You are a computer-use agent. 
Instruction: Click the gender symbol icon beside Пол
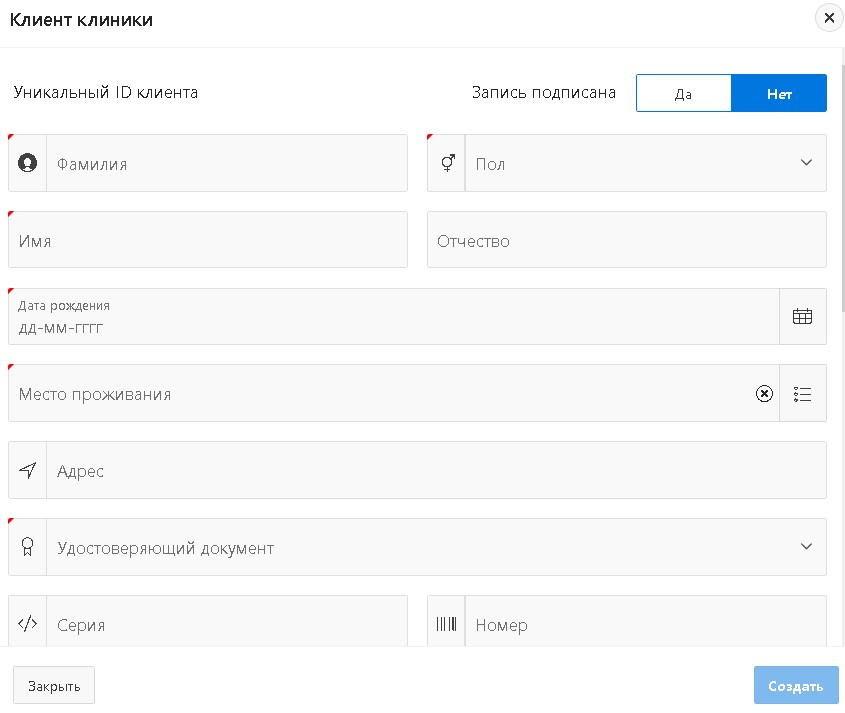point(447,163)
